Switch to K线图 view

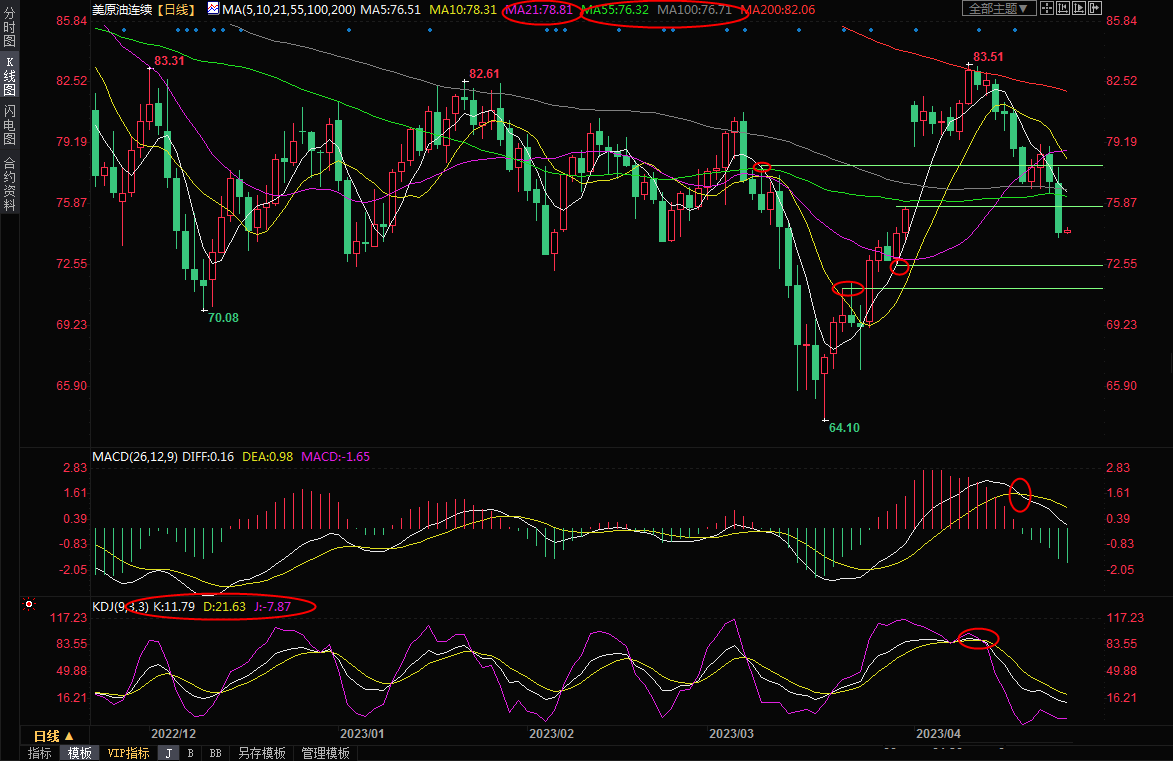pyautogui.click(x=10, y=76)
